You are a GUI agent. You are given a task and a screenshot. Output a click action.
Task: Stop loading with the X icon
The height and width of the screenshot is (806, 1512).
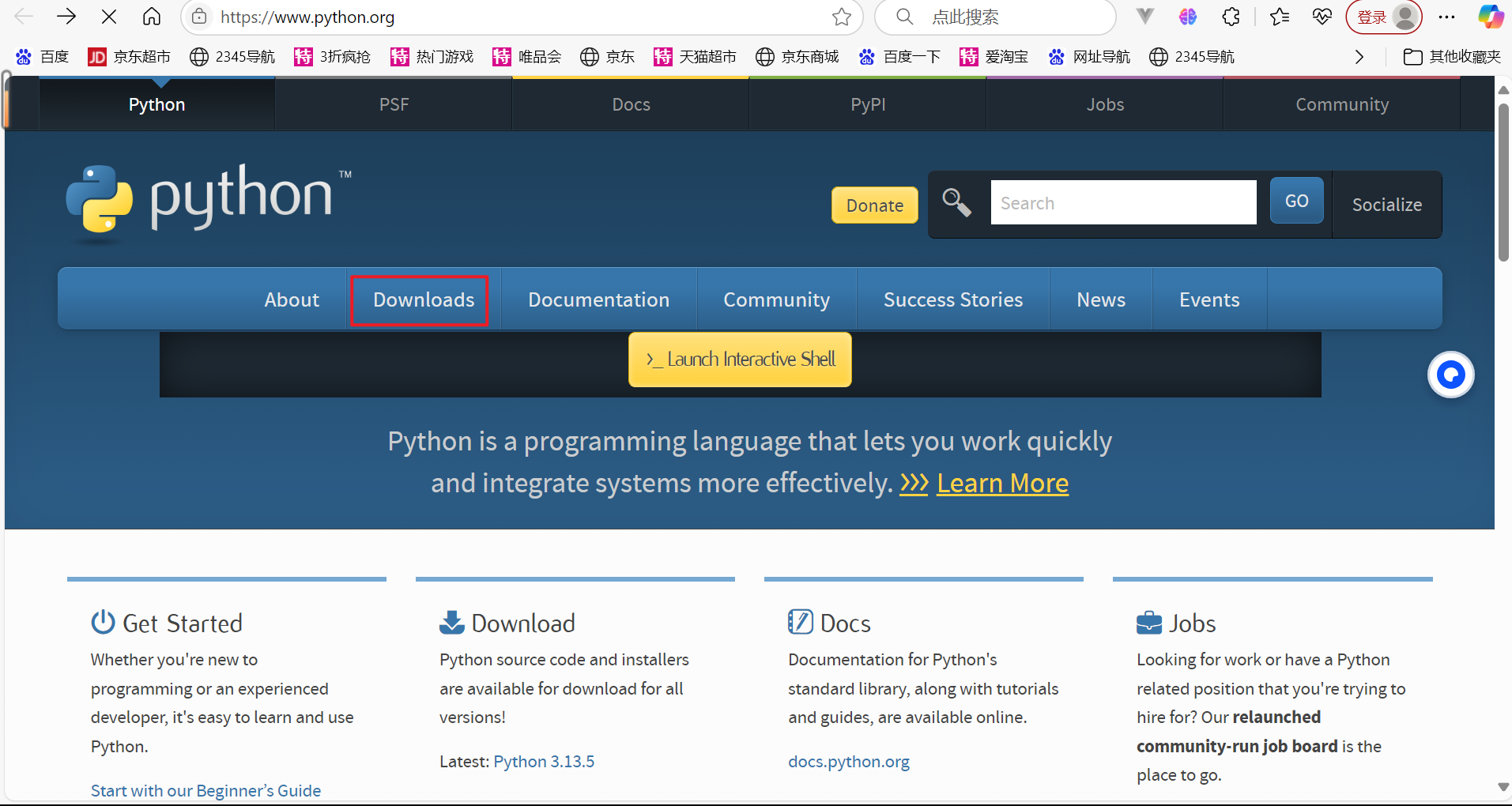pyautogui.click(x=109, y=17)
